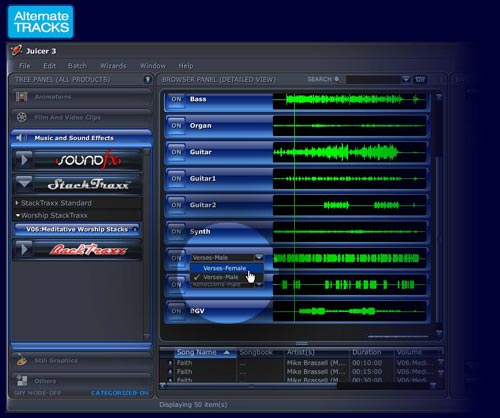The width and height of the screenshot is (500, 418).
Task: Click the Synth track waveform
Action: [x=349, y=232]
